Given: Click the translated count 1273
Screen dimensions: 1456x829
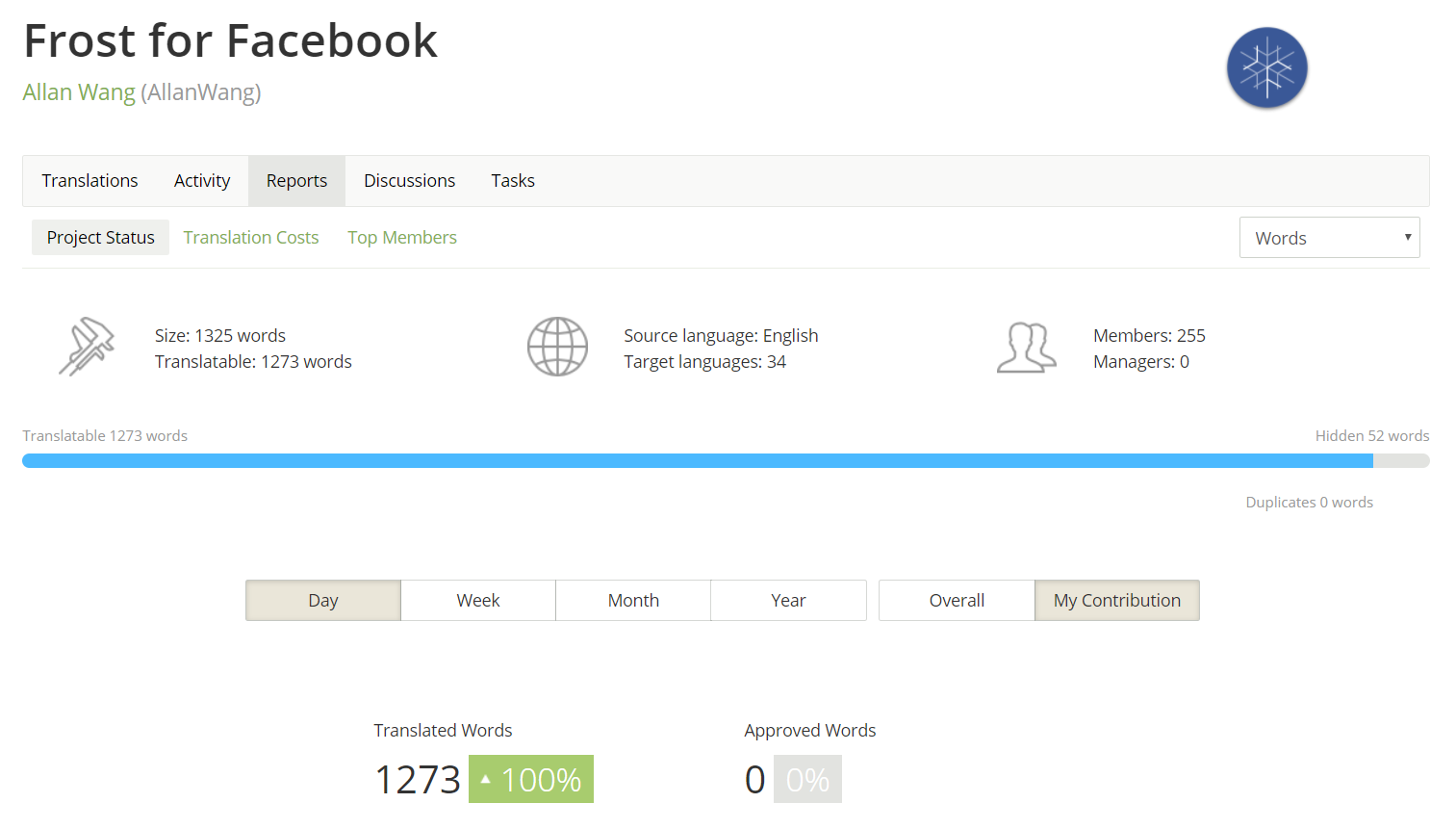Looking at the screenshot, I should coord(418,780).
